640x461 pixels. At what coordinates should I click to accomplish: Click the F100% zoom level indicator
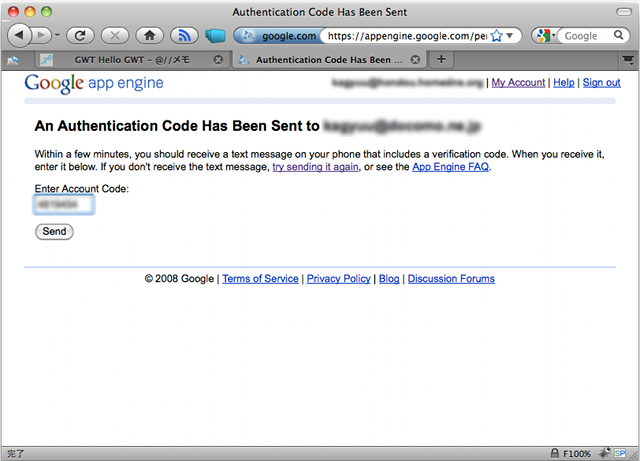pos(578,453)
